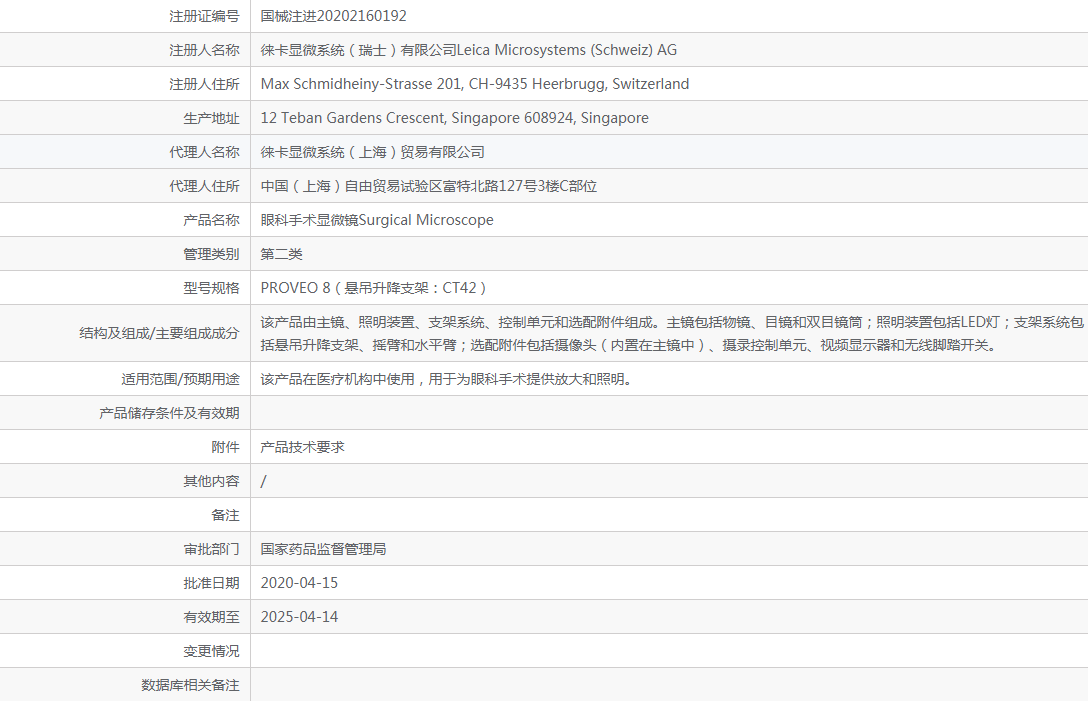Click the 其他内容 row label
Image resolution: width=1088 pixels, height=701 pixels.
pos(211,481)
